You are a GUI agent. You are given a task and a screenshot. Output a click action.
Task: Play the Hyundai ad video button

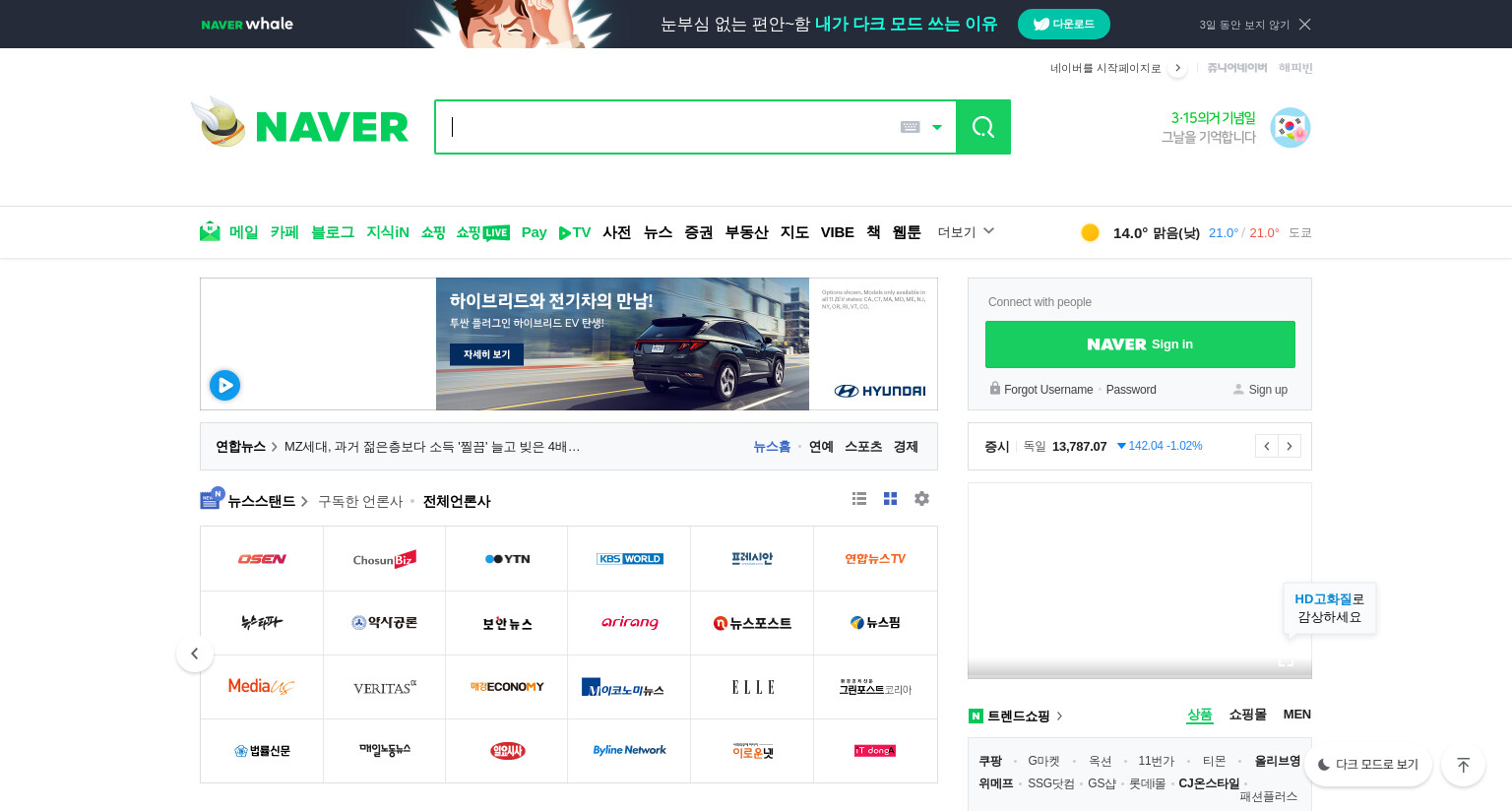tap(224, 385)
